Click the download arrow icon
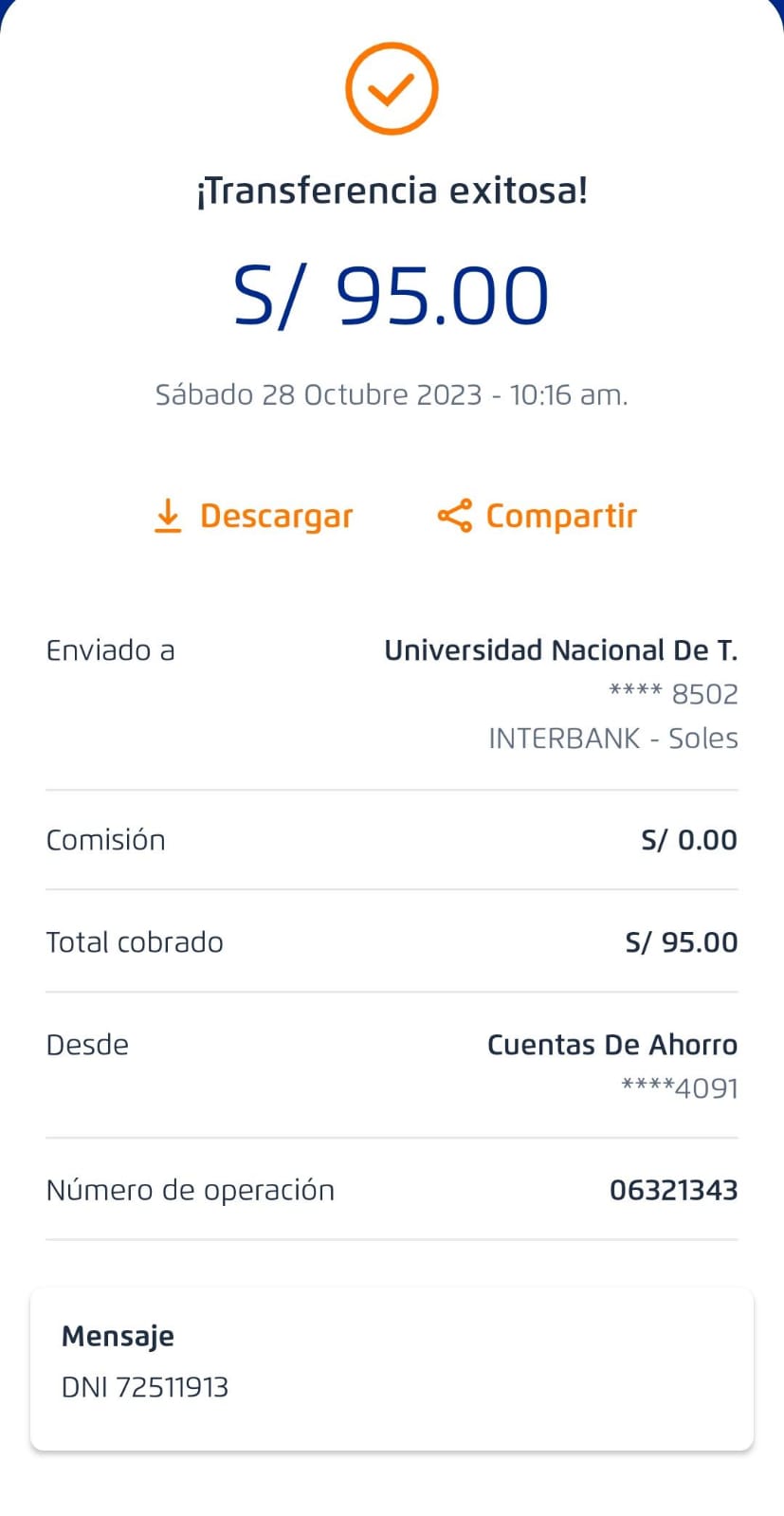Screen dimensions: 784x1516 (x=168, y=516)
